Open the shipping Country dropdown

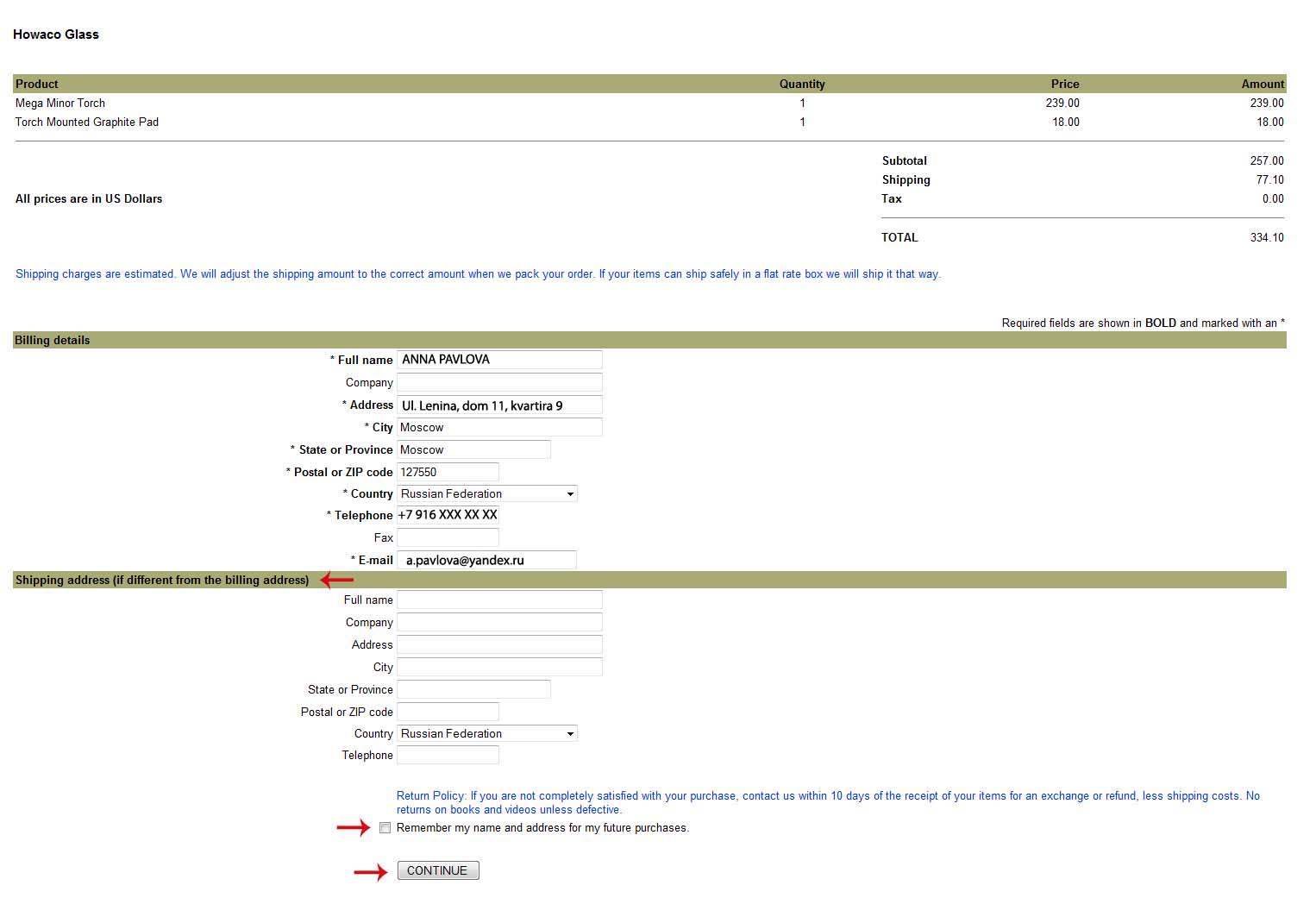point(487,733)
